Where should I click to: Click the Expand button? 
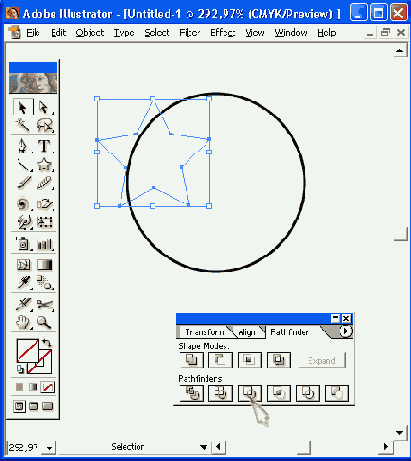[x=322, y=361]
